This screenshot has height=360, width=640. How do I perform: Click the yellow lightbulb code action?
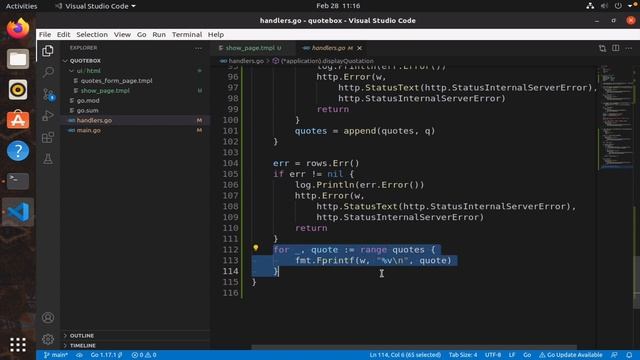pos(256,248)
